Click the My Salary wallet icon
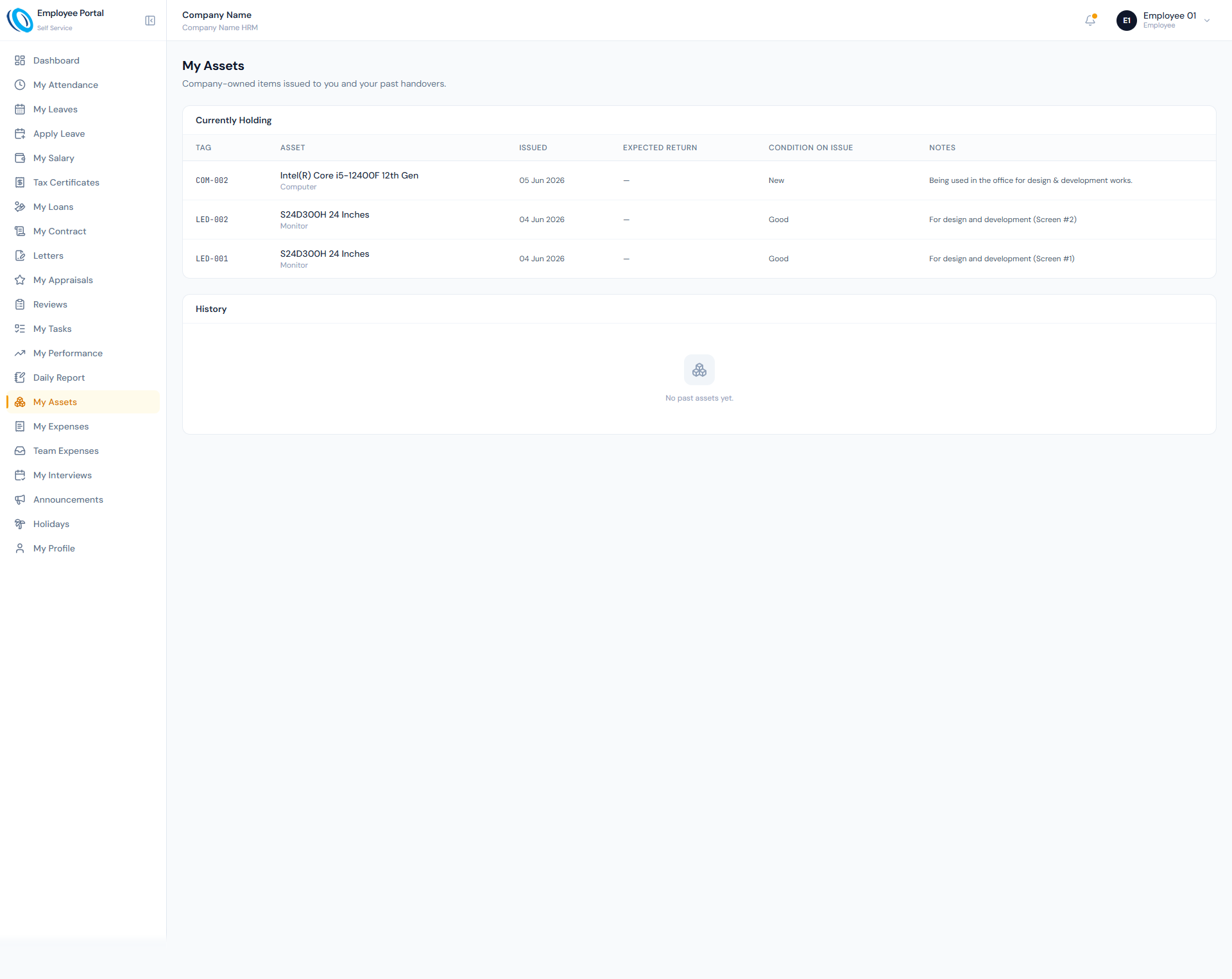 tap(20, 158)
